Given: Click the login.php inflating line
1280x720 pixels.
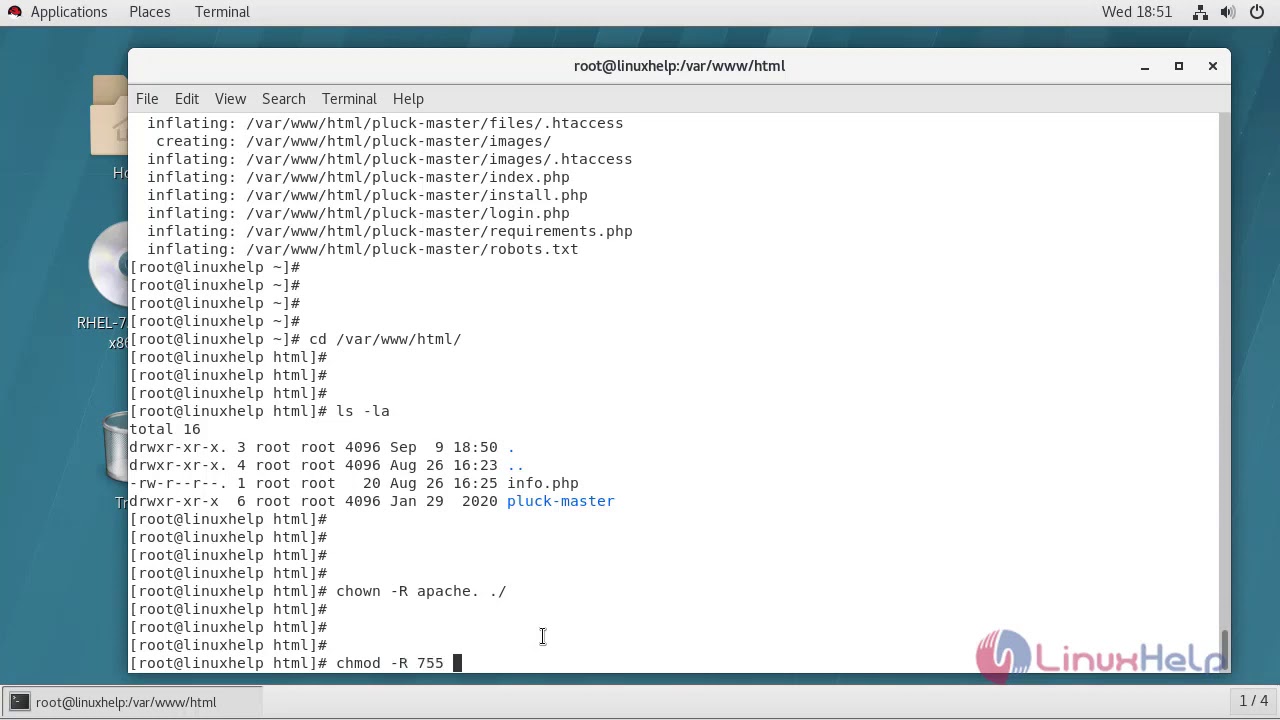Looking at the screenshot, I should click(x=358, y=213).
